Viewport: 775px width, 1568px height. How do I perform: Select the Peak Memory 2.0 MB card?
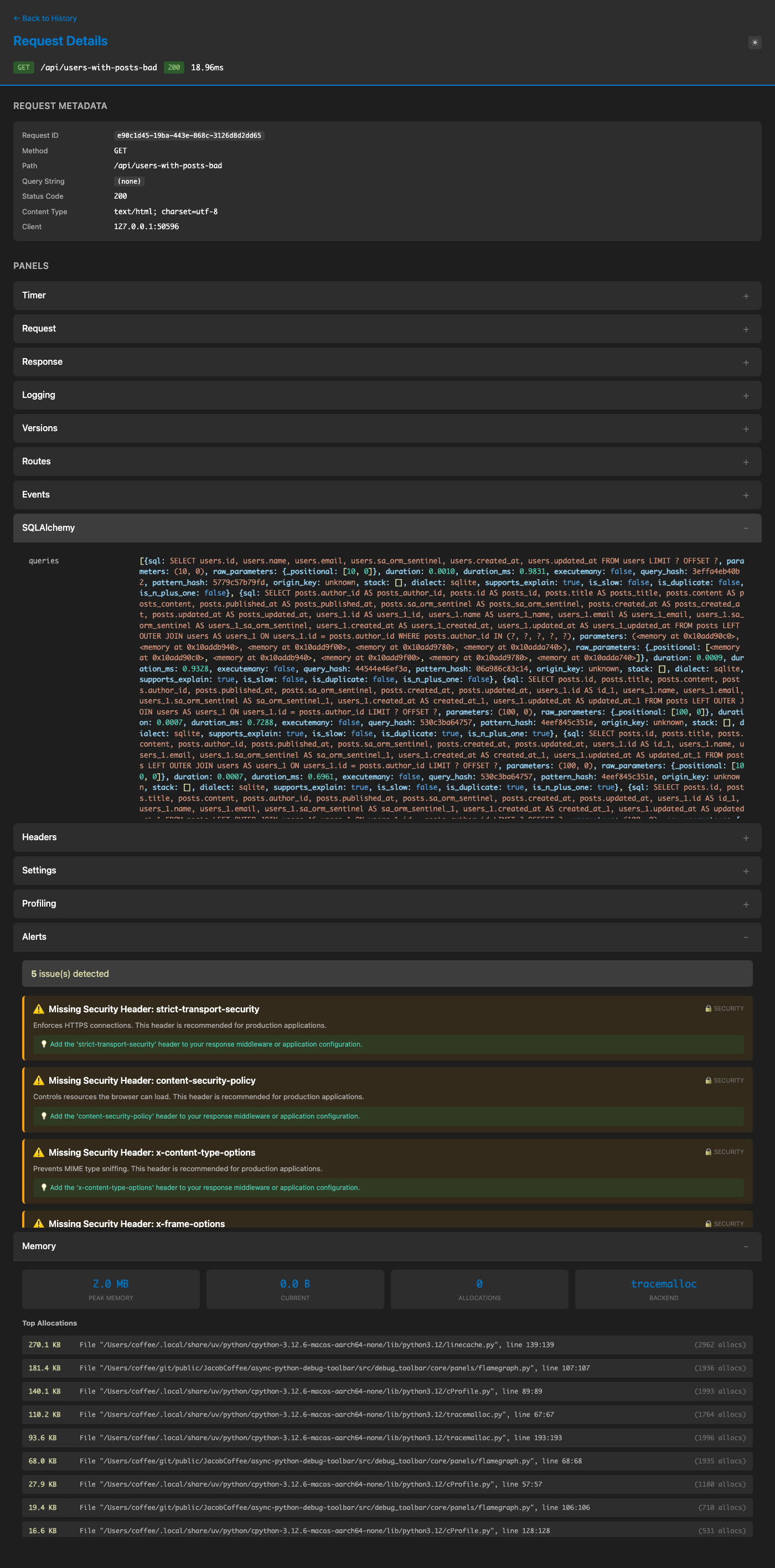pos(111,1288)
